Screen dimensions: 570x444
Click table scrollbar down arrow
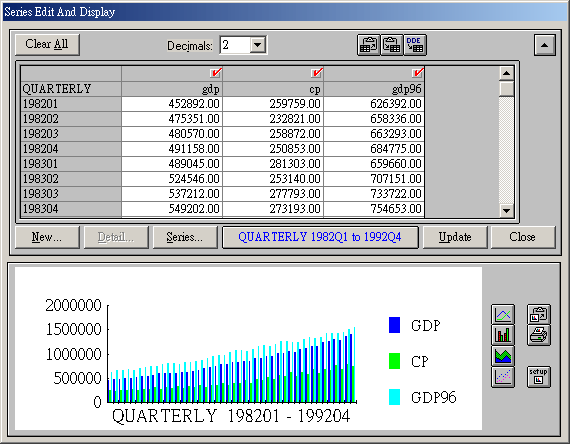506,210
